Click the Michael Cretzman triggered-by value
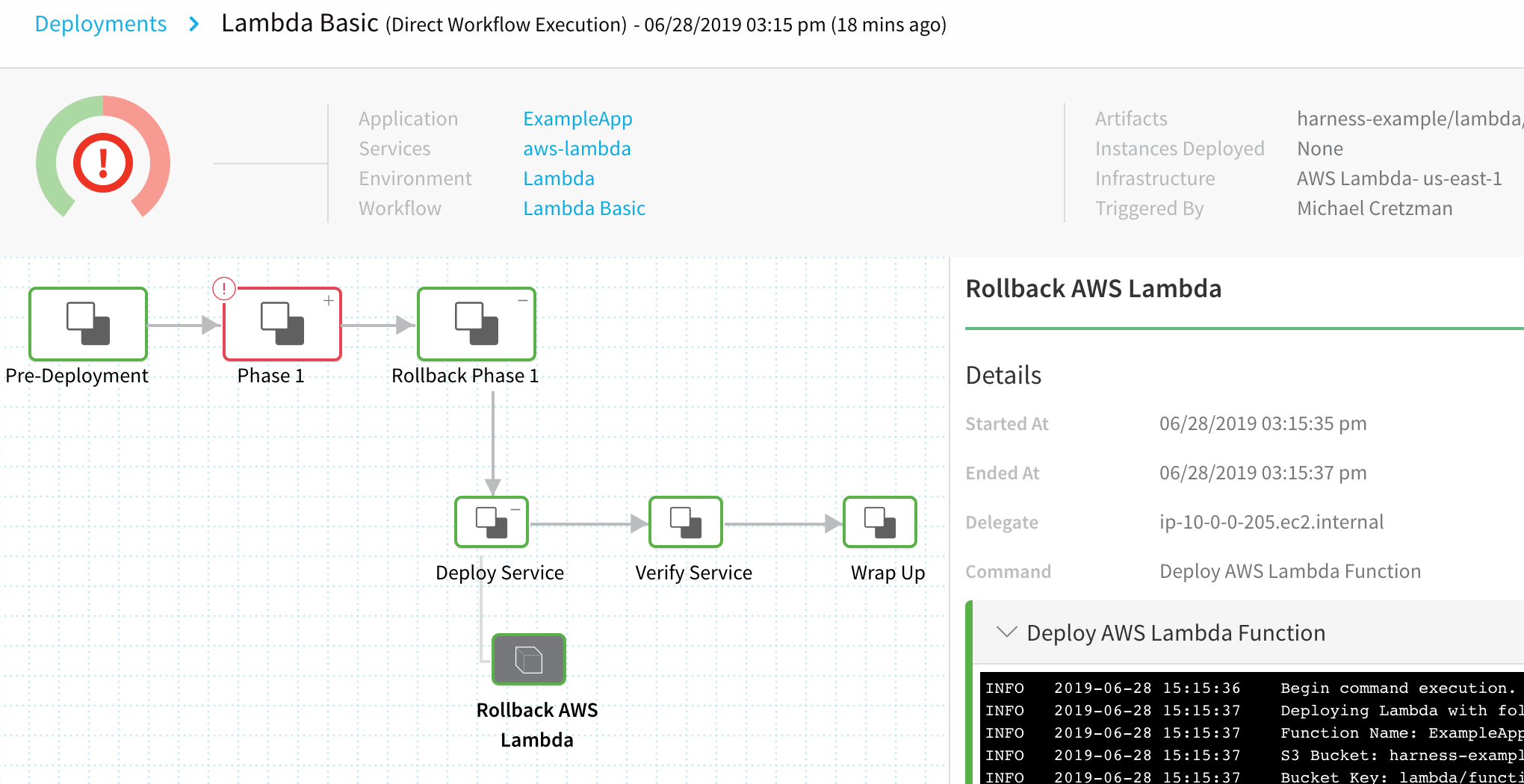This screenshot has width=1524, height=784. tap(1375, 208)
